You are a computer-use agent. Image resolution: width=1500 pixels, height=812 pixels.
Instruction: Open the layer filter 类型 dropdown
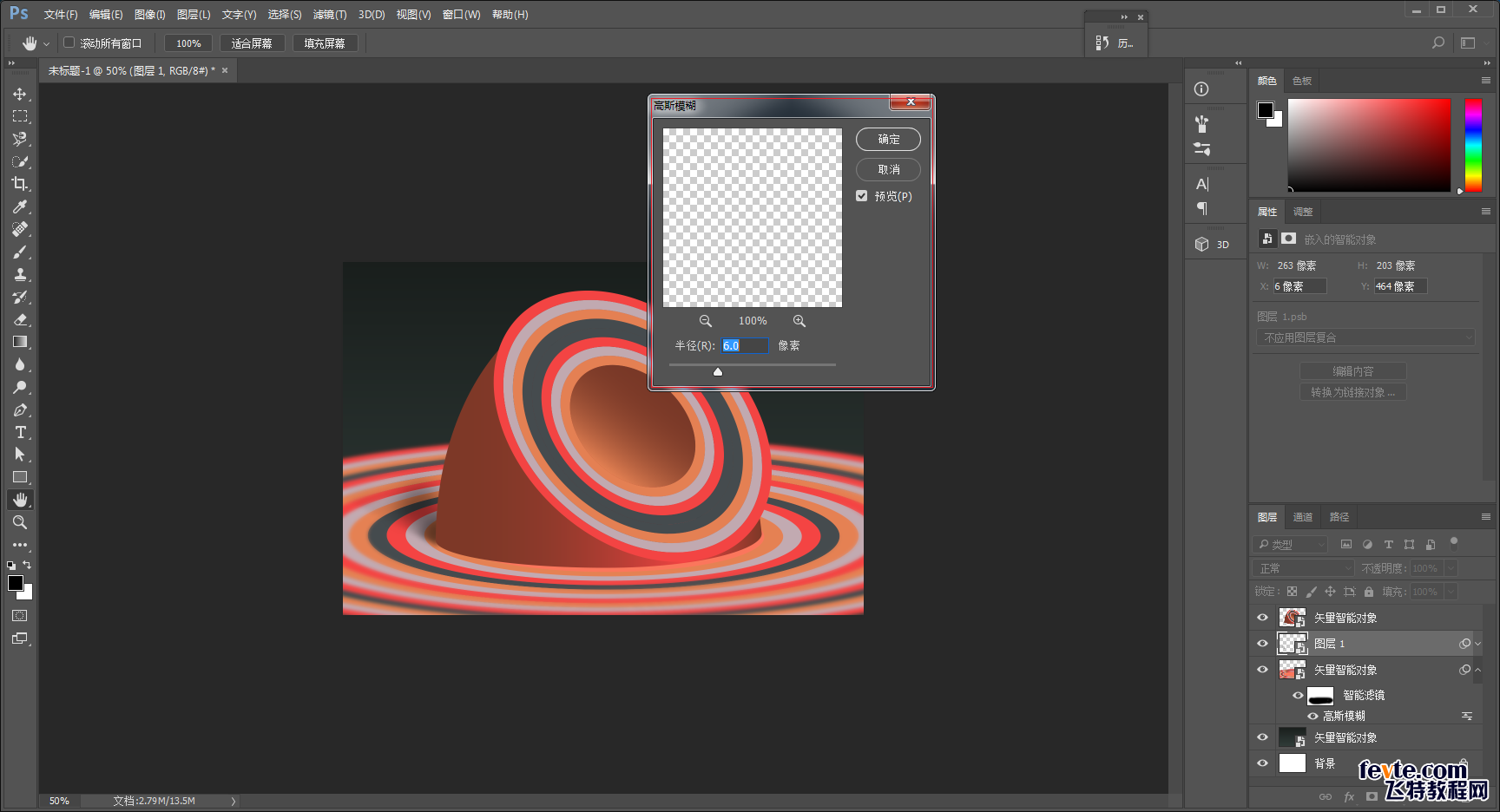(x=1291, y=544)
